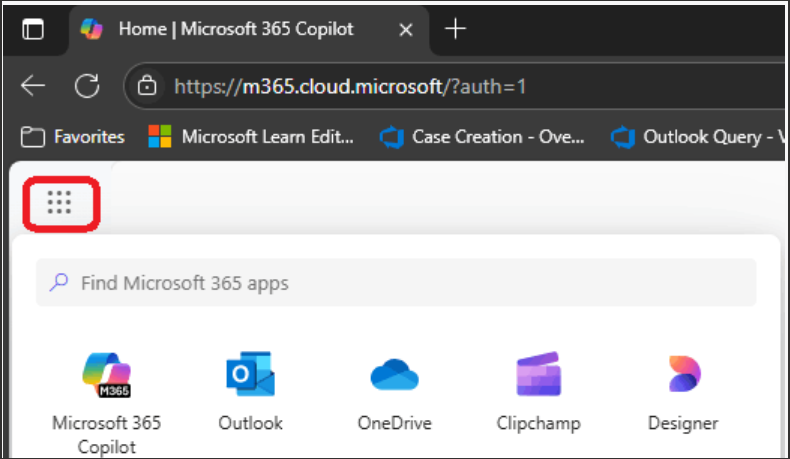Viewport: 790px width, 459px height.
Task: View site information via the lock icon
Action: (x=147, y=86)
